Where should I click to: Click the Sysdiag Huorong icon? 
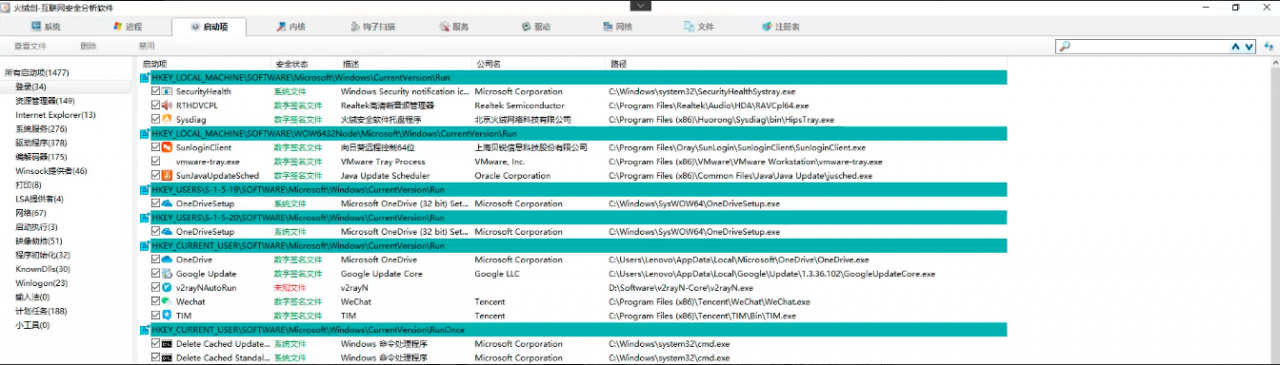[167, 119]
